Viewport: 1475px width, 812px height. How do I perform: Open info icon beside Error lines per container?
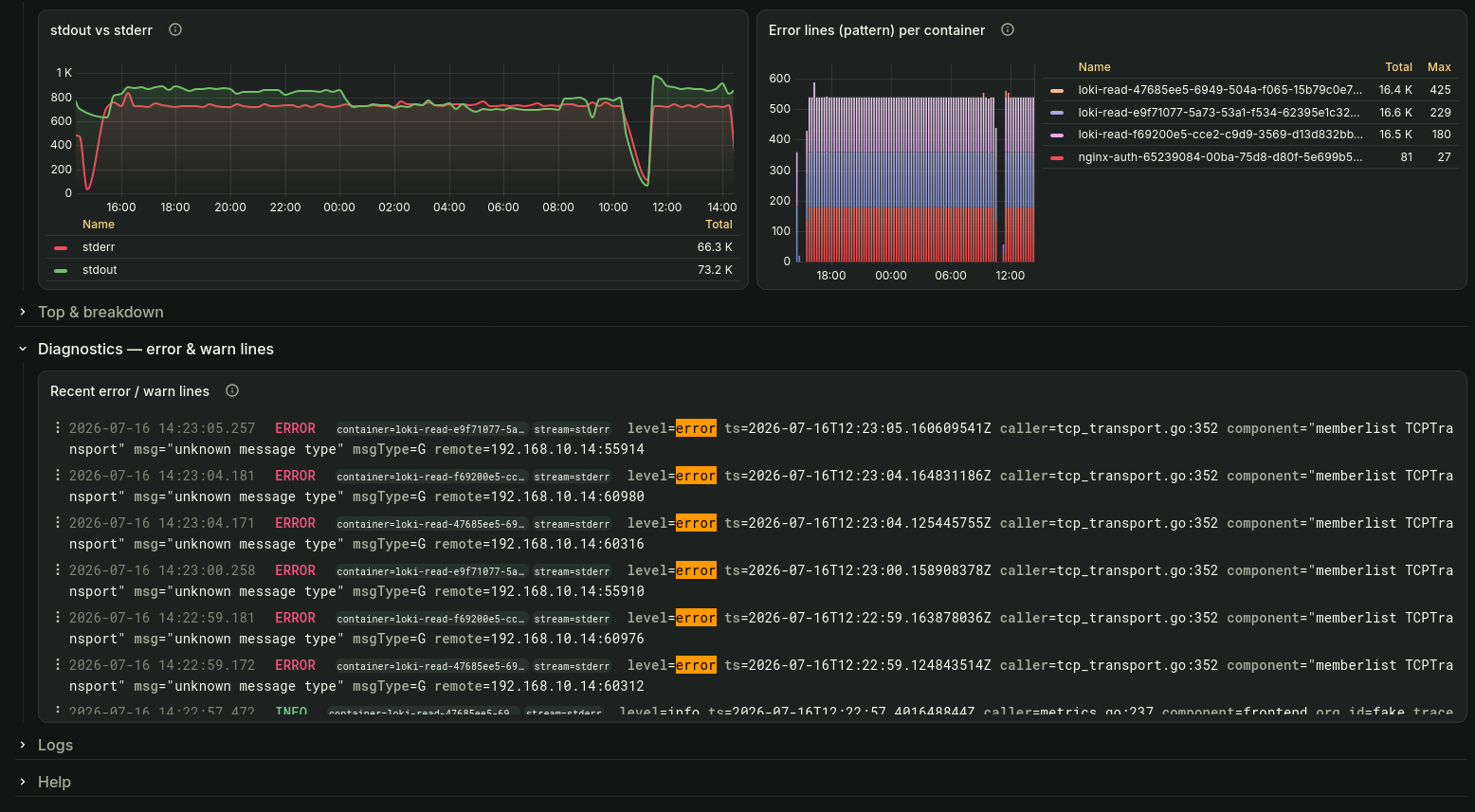tap(1008, 29)
